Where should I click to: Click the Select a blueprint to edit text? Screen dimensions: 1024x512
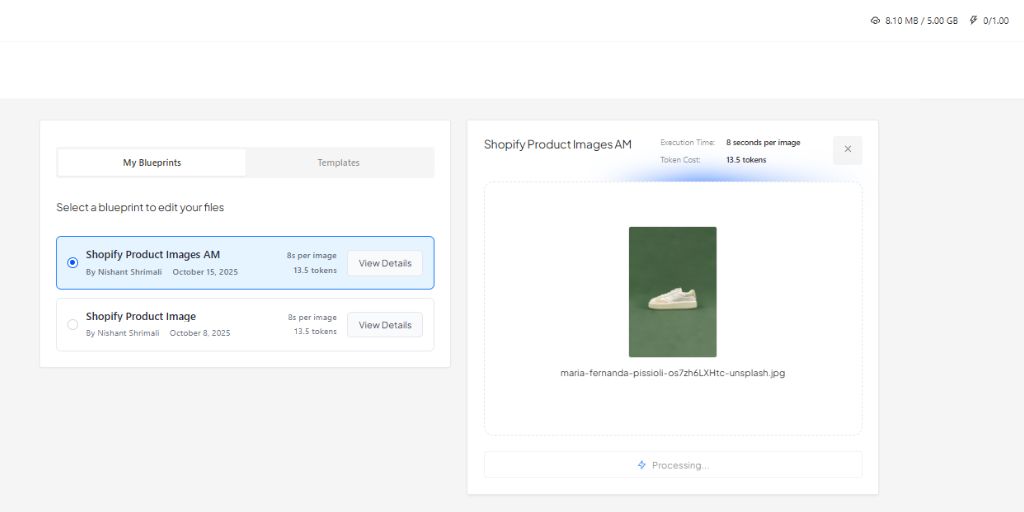140,207
